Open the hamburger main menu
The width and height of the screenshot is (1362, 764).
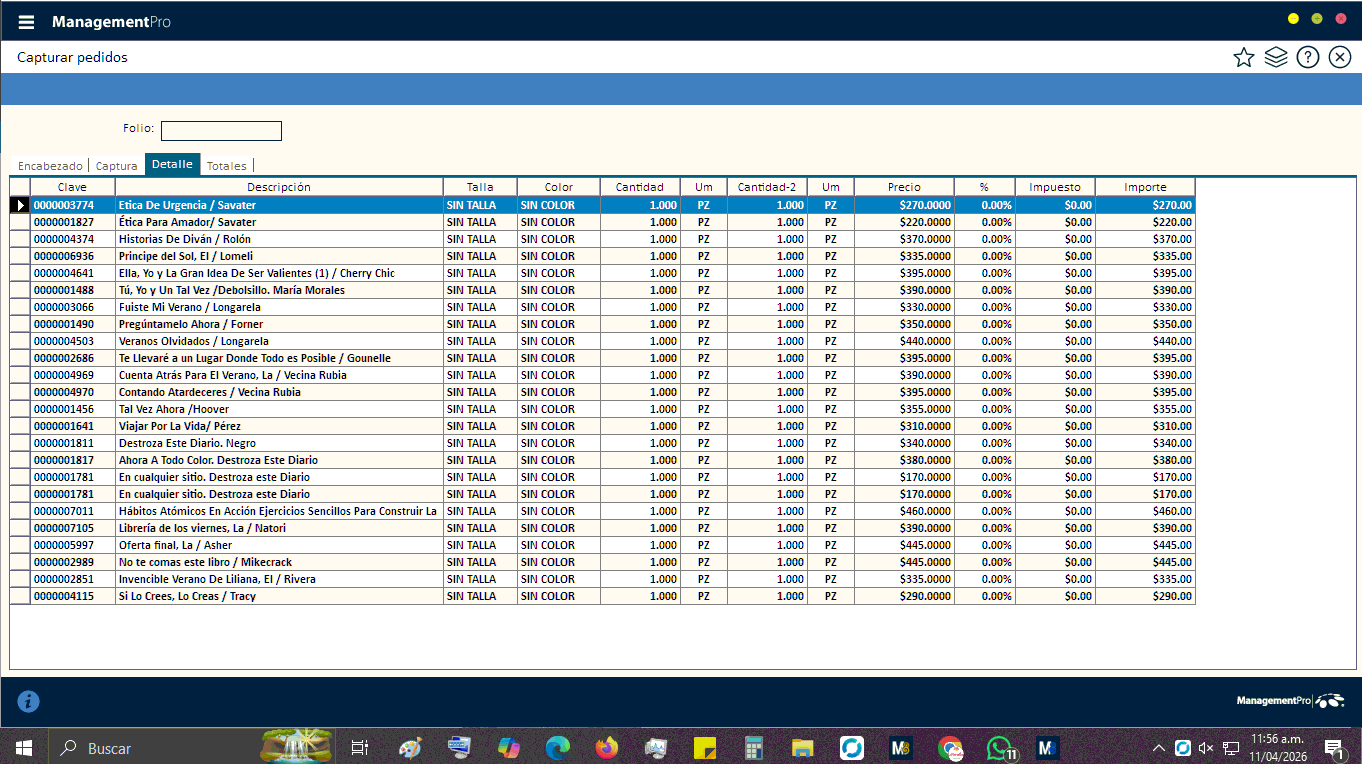click(x=26, y=22)
